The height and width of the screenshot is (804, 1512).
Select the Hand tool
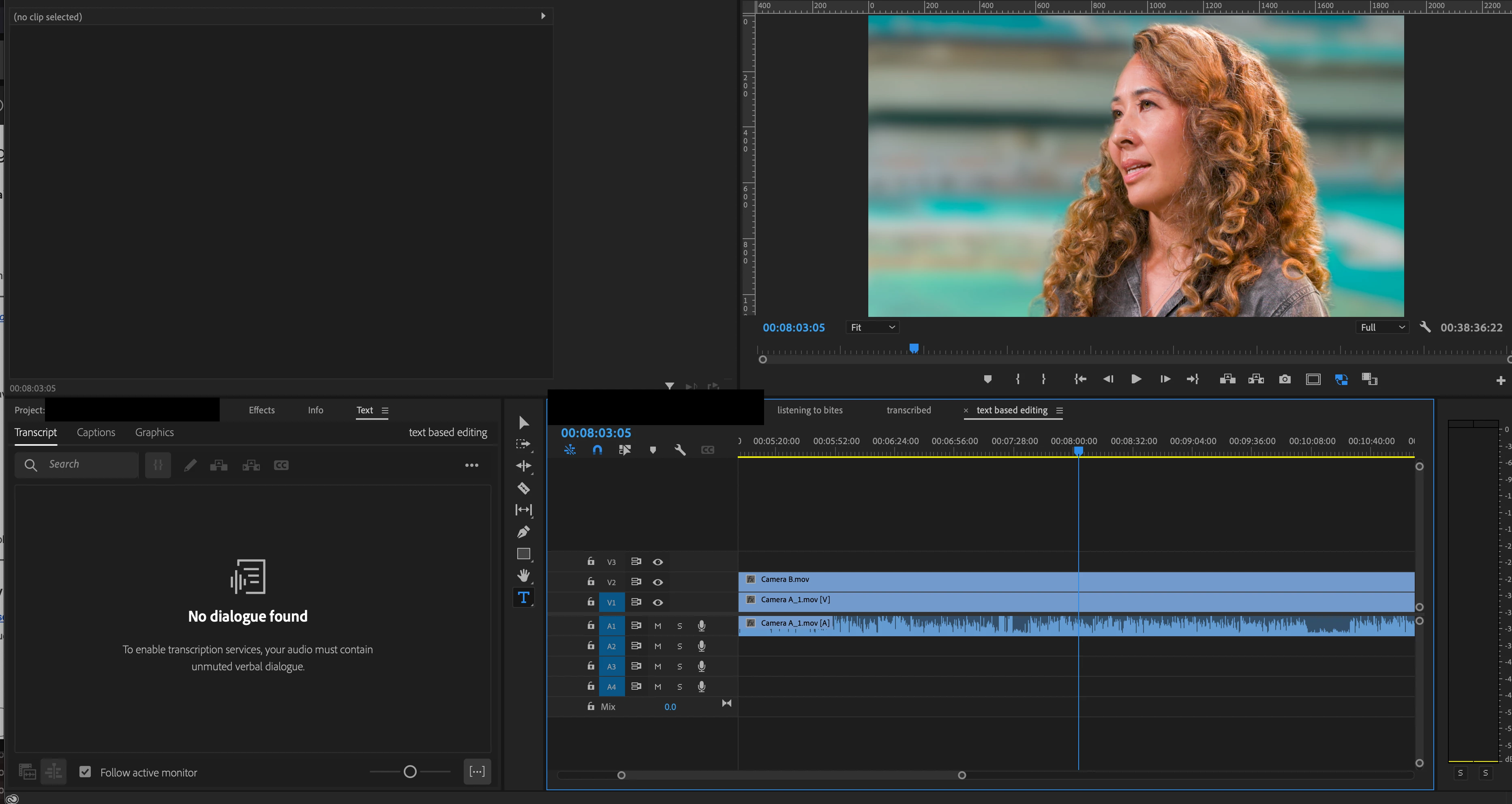pyautogui.click(x=523, y=575)
